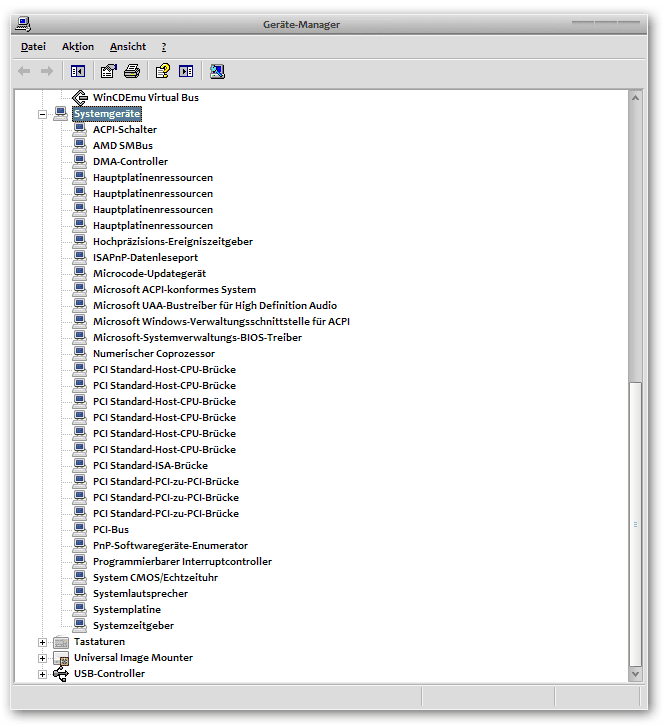
Task: Click the vertical scrollbar thumb
Action: pyautogui.click(x=635, y=524)
